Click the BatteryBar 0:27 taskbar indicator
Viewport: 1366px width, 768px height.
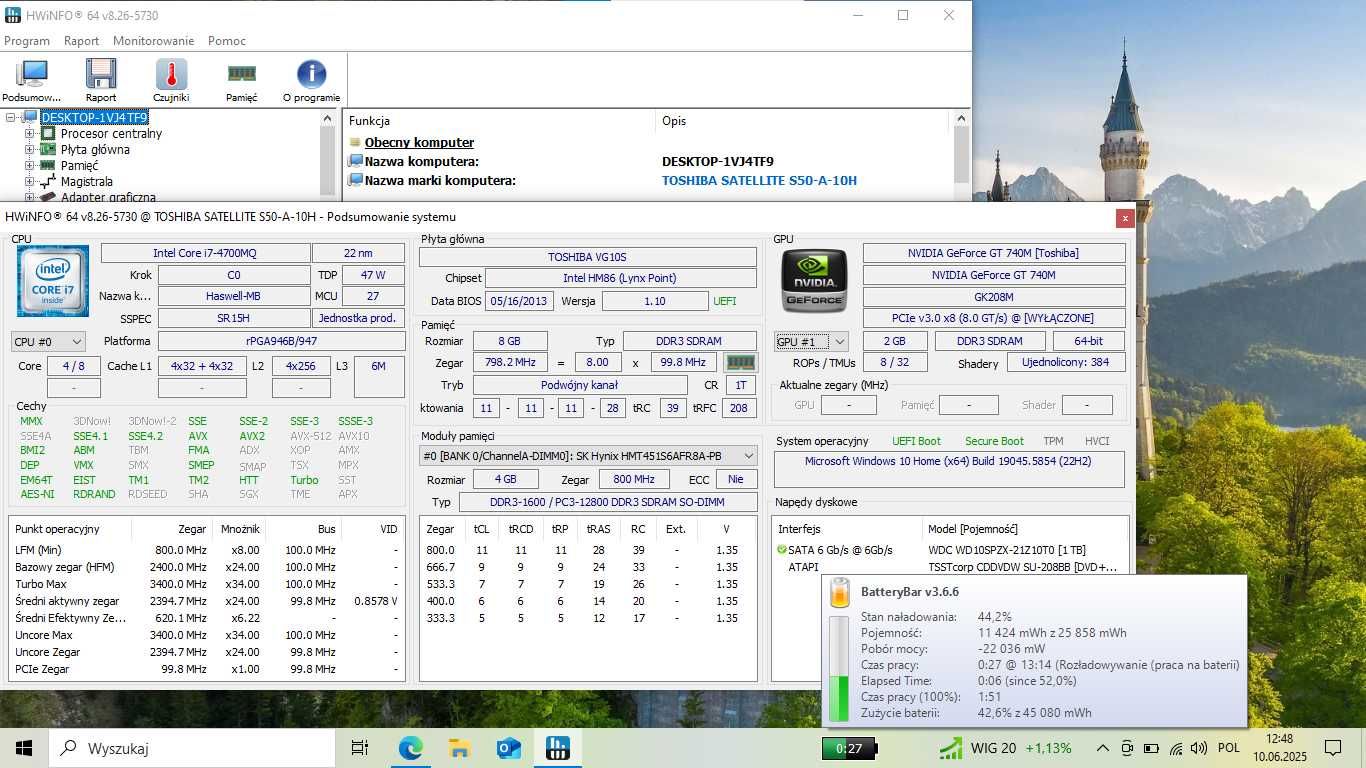[x=849, y=748]
